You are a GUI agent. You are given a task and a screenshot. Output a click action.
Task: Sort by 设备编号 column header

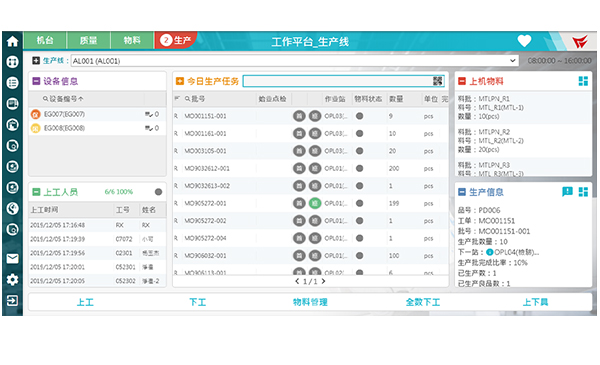click(x=63, y=99)
